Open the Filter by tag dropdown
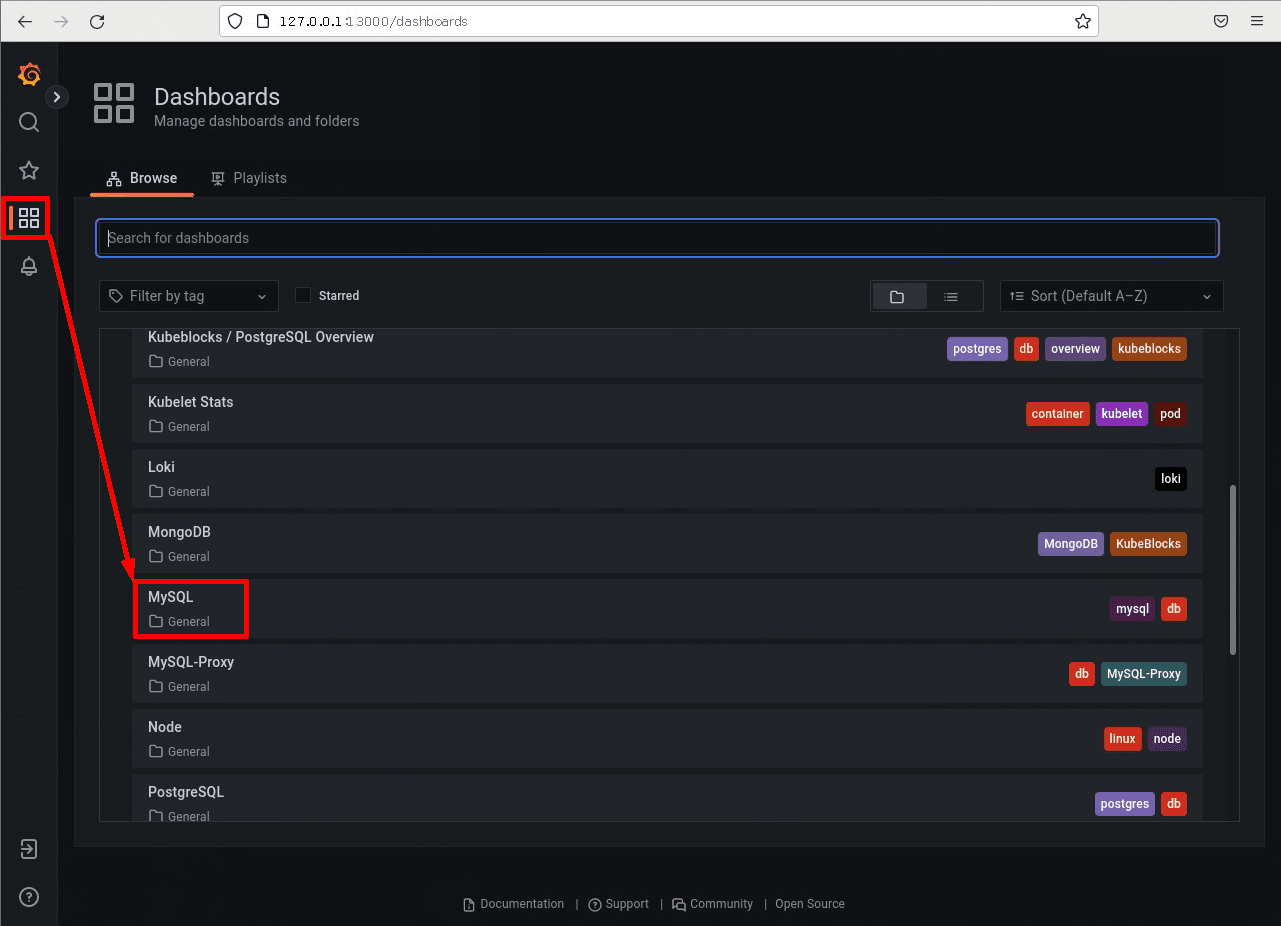 pyautogui.click(x=189, y=296)
